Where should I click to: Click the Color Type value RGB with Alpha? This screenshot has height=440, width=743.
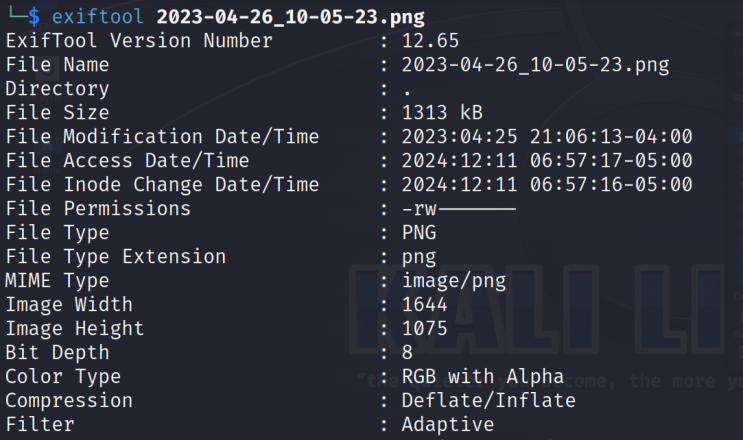(x=483, y=377)
